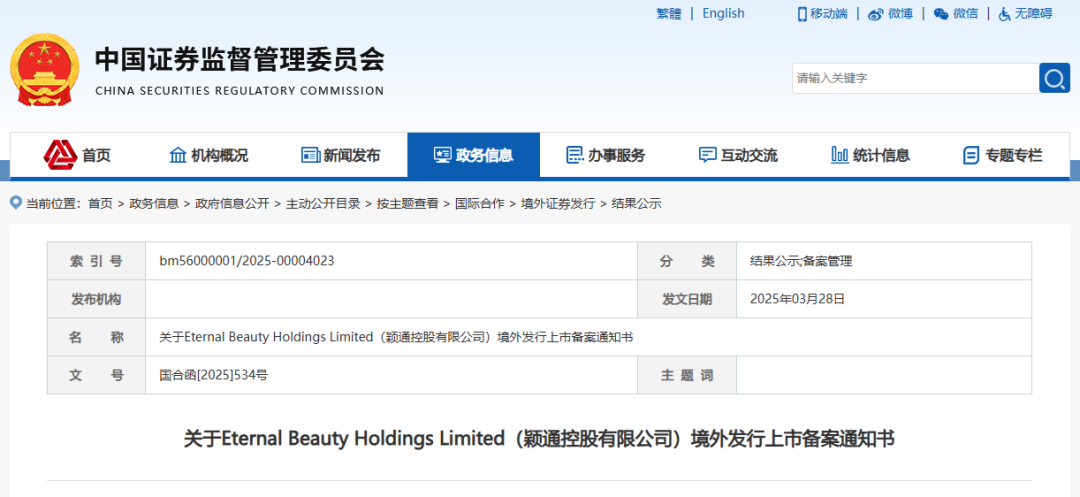The width and height of the screenshot is (1080, 497).
Task: Enable 无障碍 accessibility mode
Action: pos(1005,14)
